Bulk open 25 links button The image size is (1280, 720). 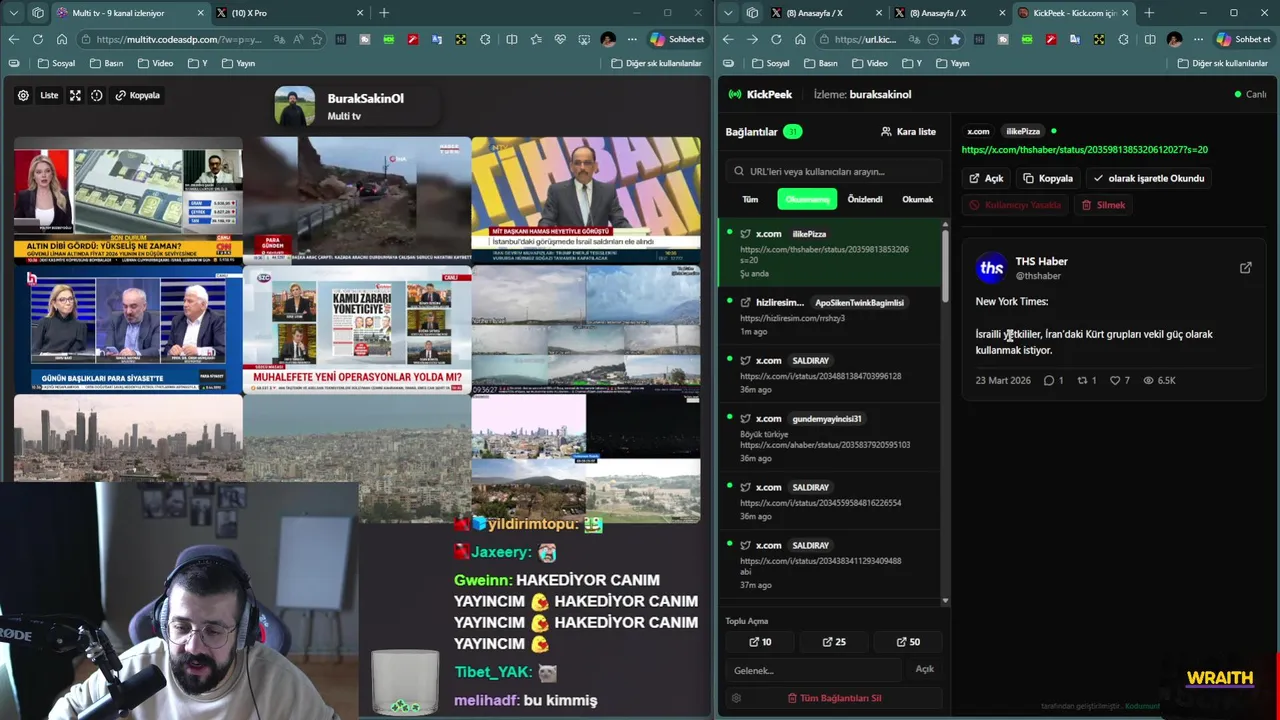point(834,642)
